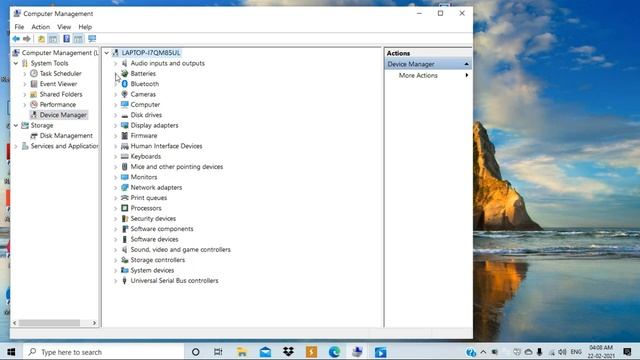Click the taskbar clock date and time
Screen dimensions: 640x360
[601, 352]
